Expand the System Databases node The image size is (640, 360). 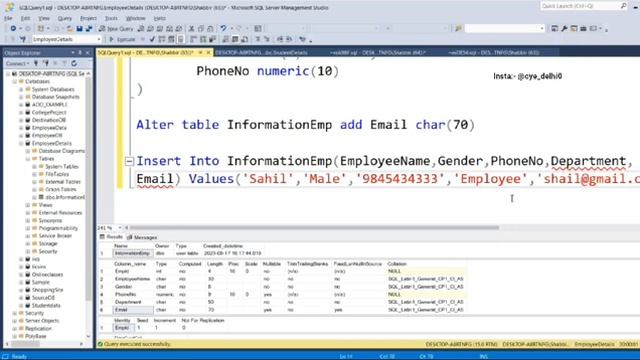pyautogui.click(x=21, y=89)
